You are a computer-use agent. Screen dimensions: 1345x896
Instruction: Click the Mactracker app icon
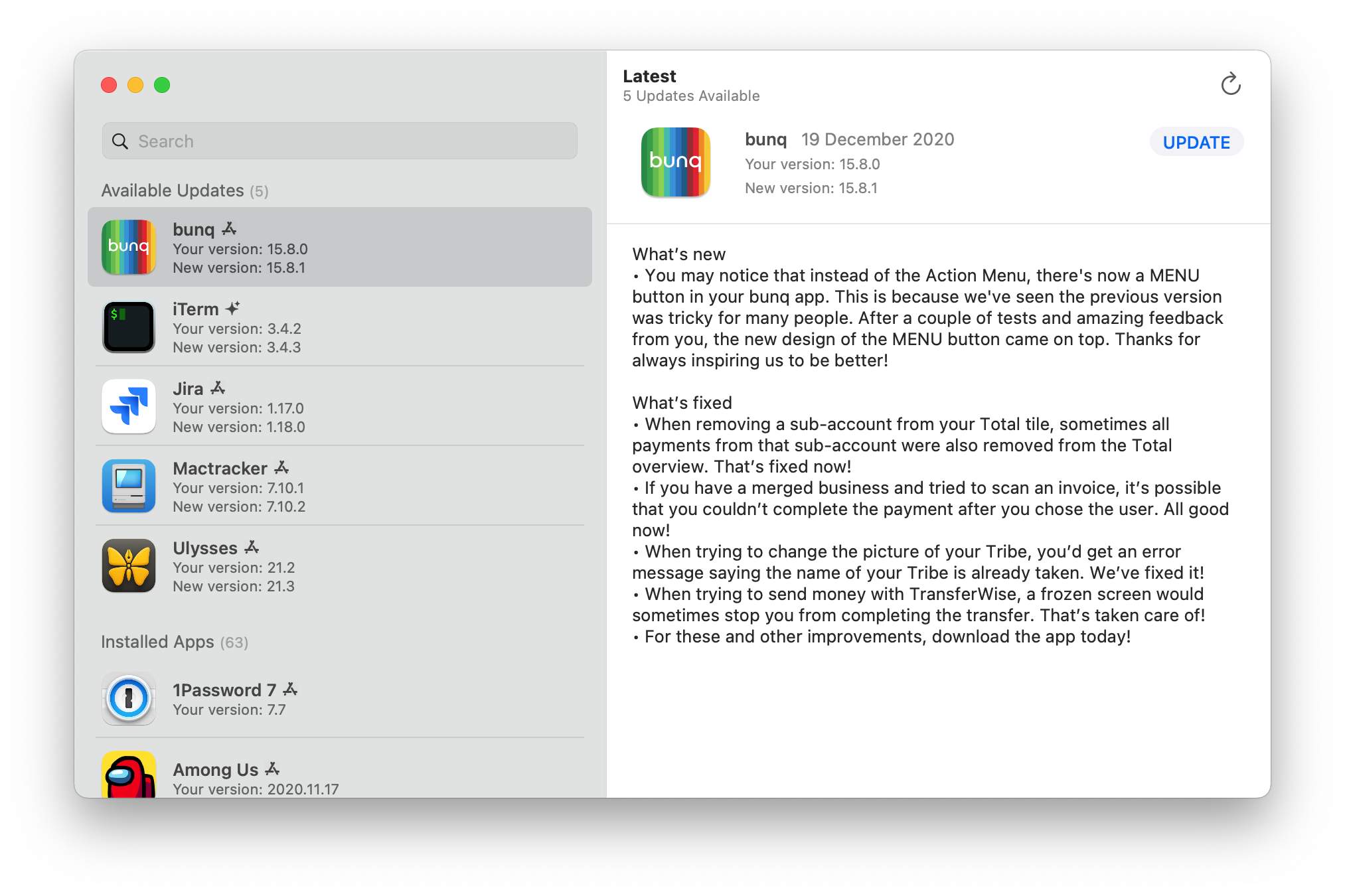[129, 487]
